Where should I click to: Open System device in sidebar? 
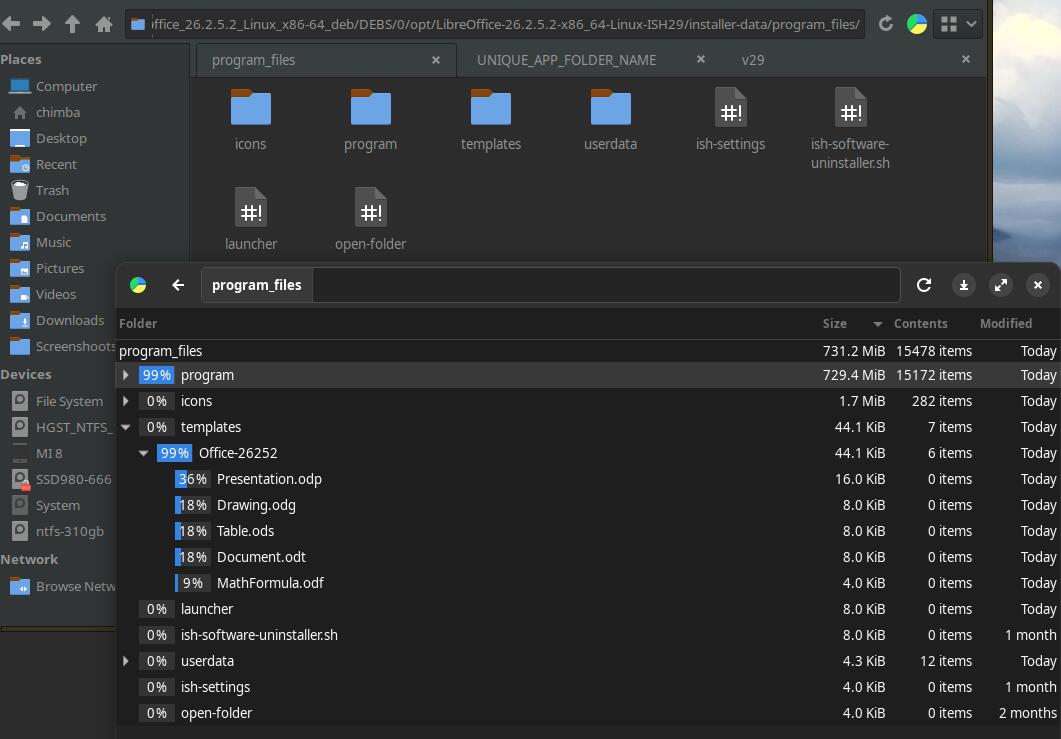[x=58, y=506]
